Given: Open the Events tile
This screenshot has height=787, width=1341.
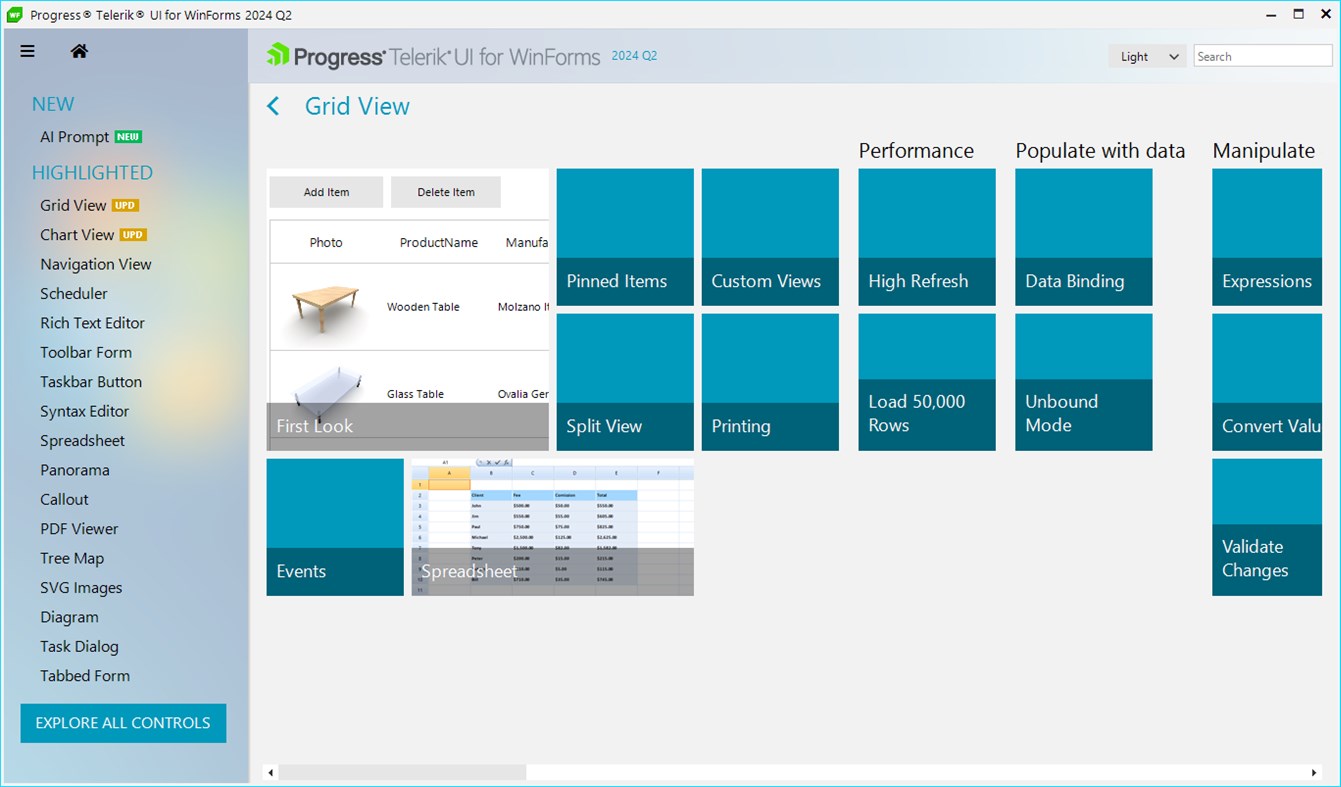Looking at the screenshot, I should pyautogui.click(x=335, y=527).
